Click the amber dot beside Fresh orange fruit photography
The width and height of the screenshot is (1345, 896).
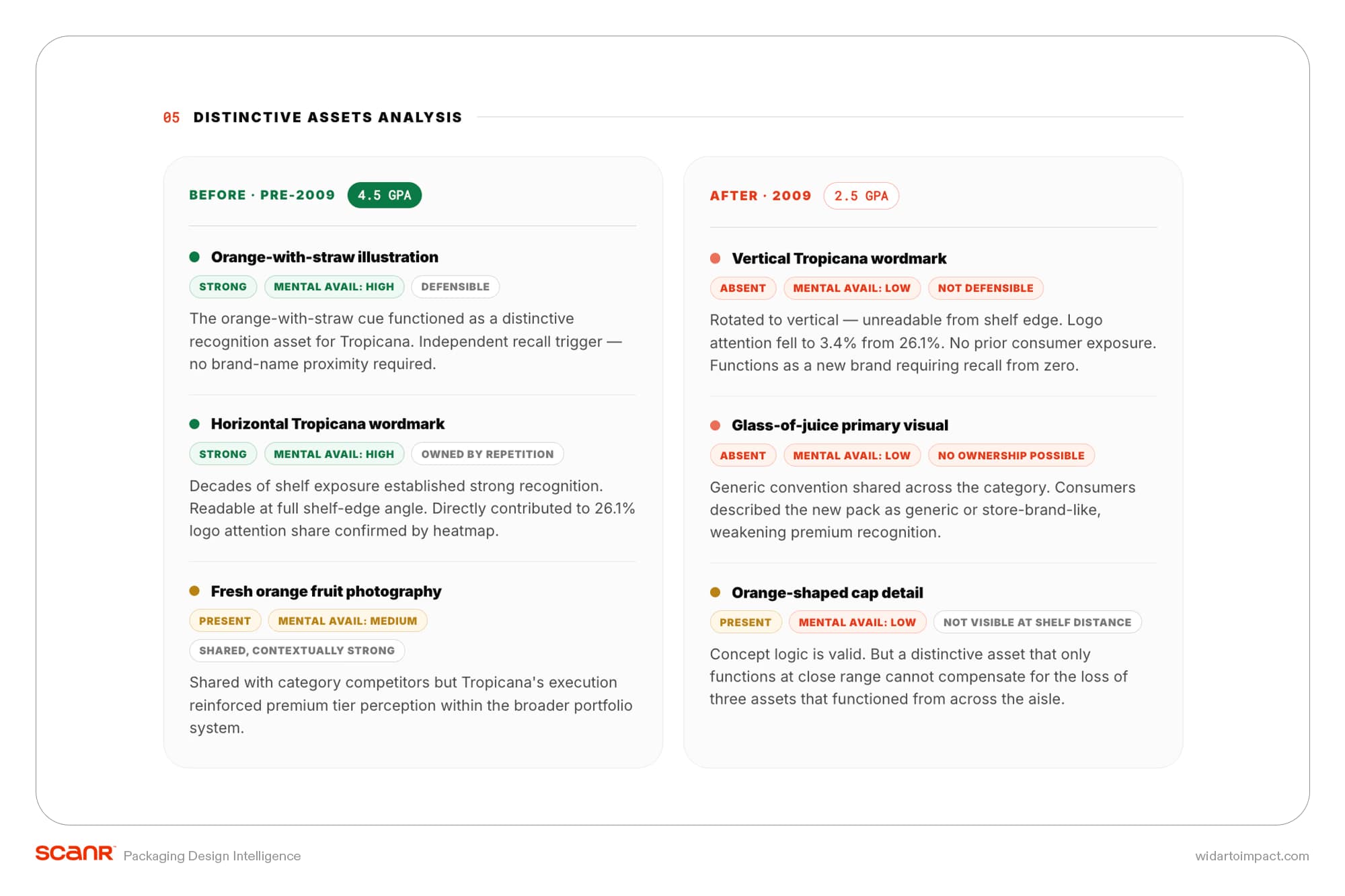[194, 591]
